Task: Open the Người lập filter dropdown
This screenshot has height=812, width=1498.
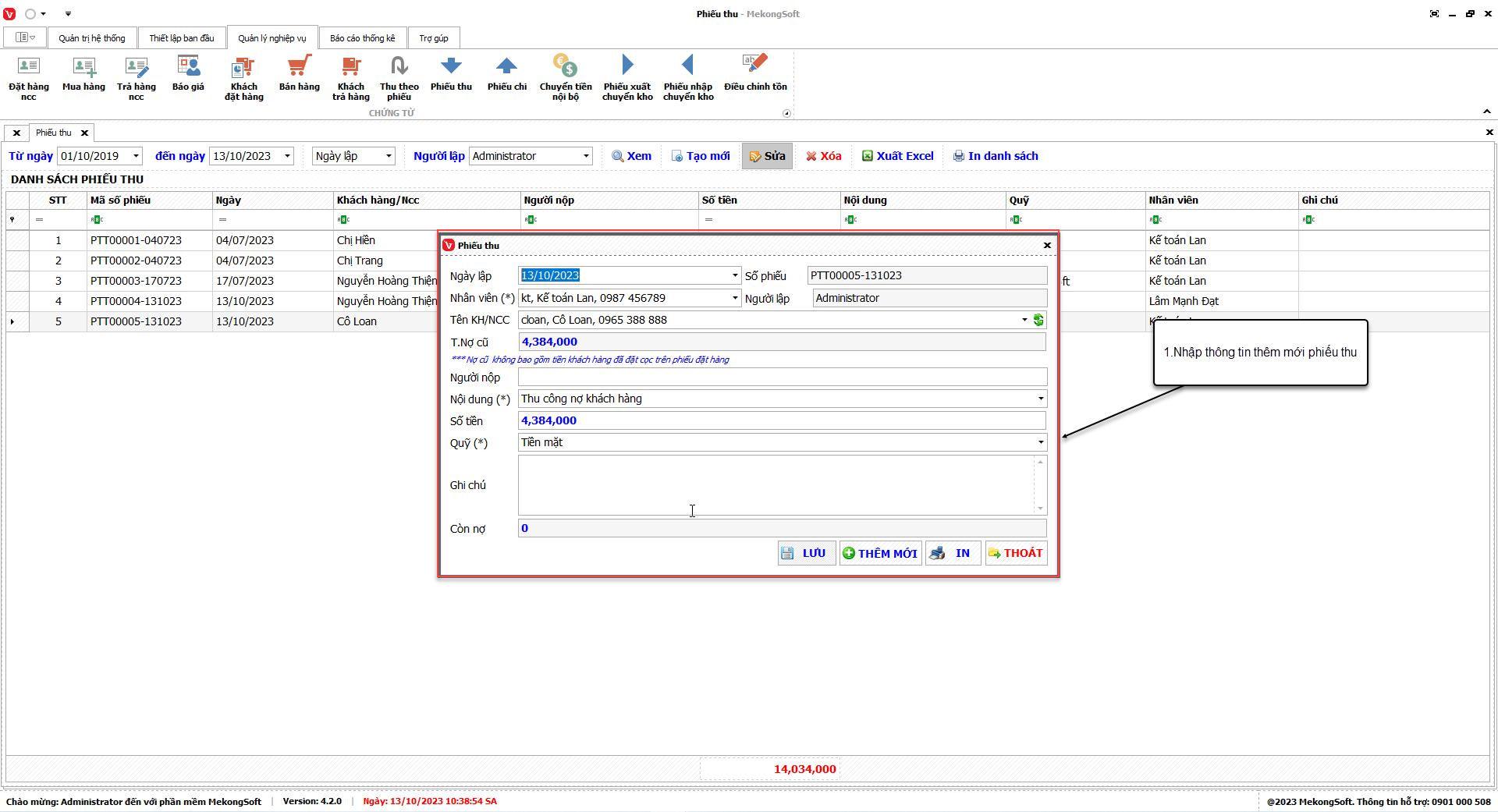Action: click(x=585, y=156)
